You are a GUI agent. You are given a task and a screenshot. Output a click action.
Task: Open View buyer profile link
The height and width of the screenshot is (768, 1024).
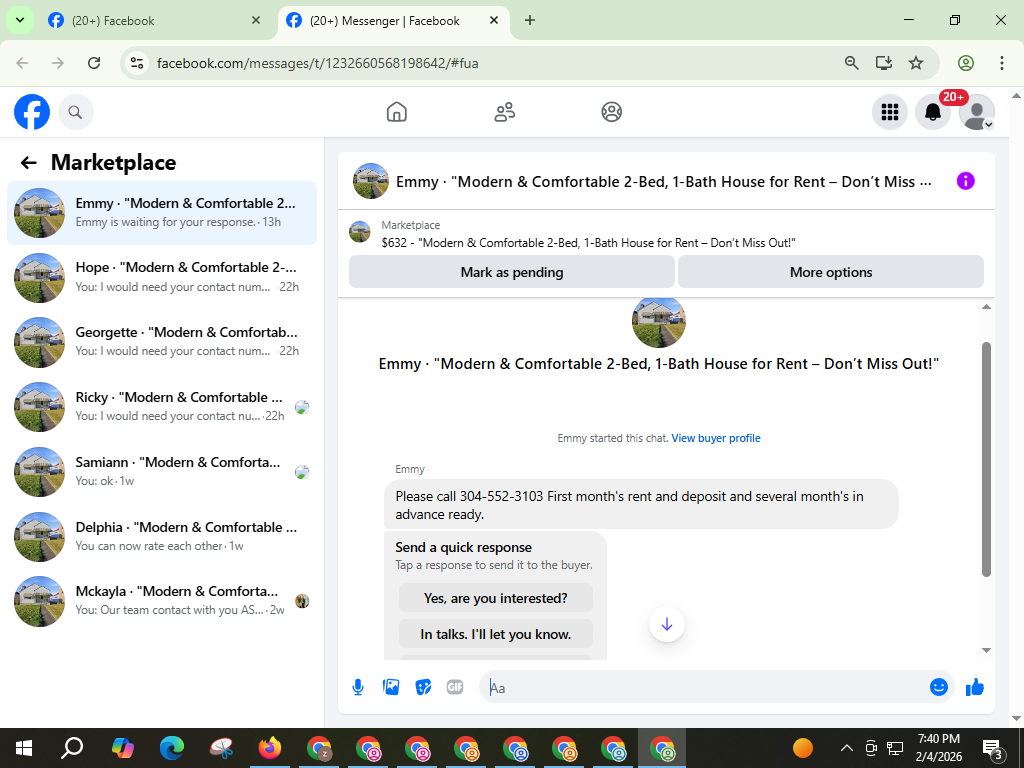pyautogui.click(x=716, y=438)
